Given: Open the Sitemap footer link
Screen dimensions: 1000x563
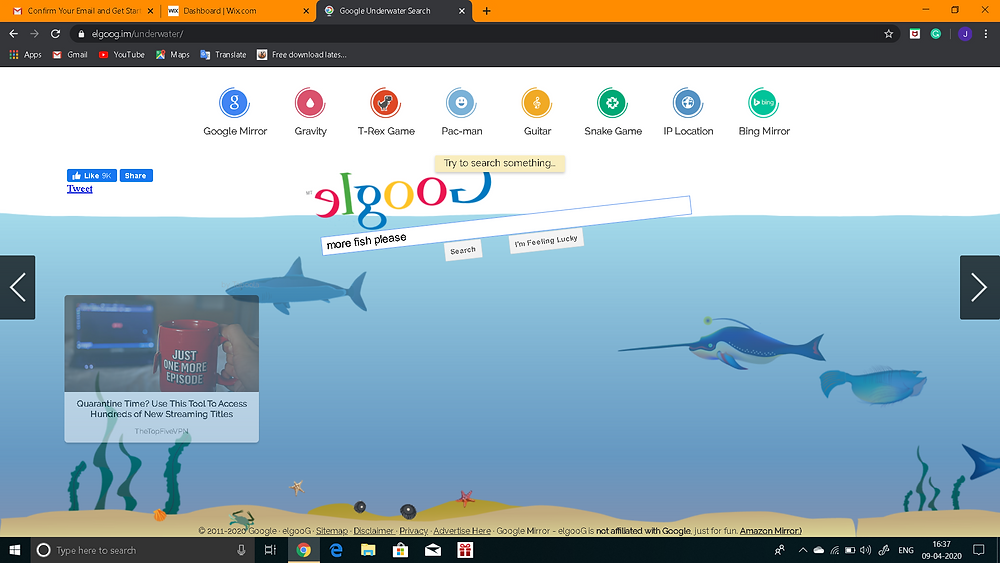Looking at the screenshot, I should [332, 530].
